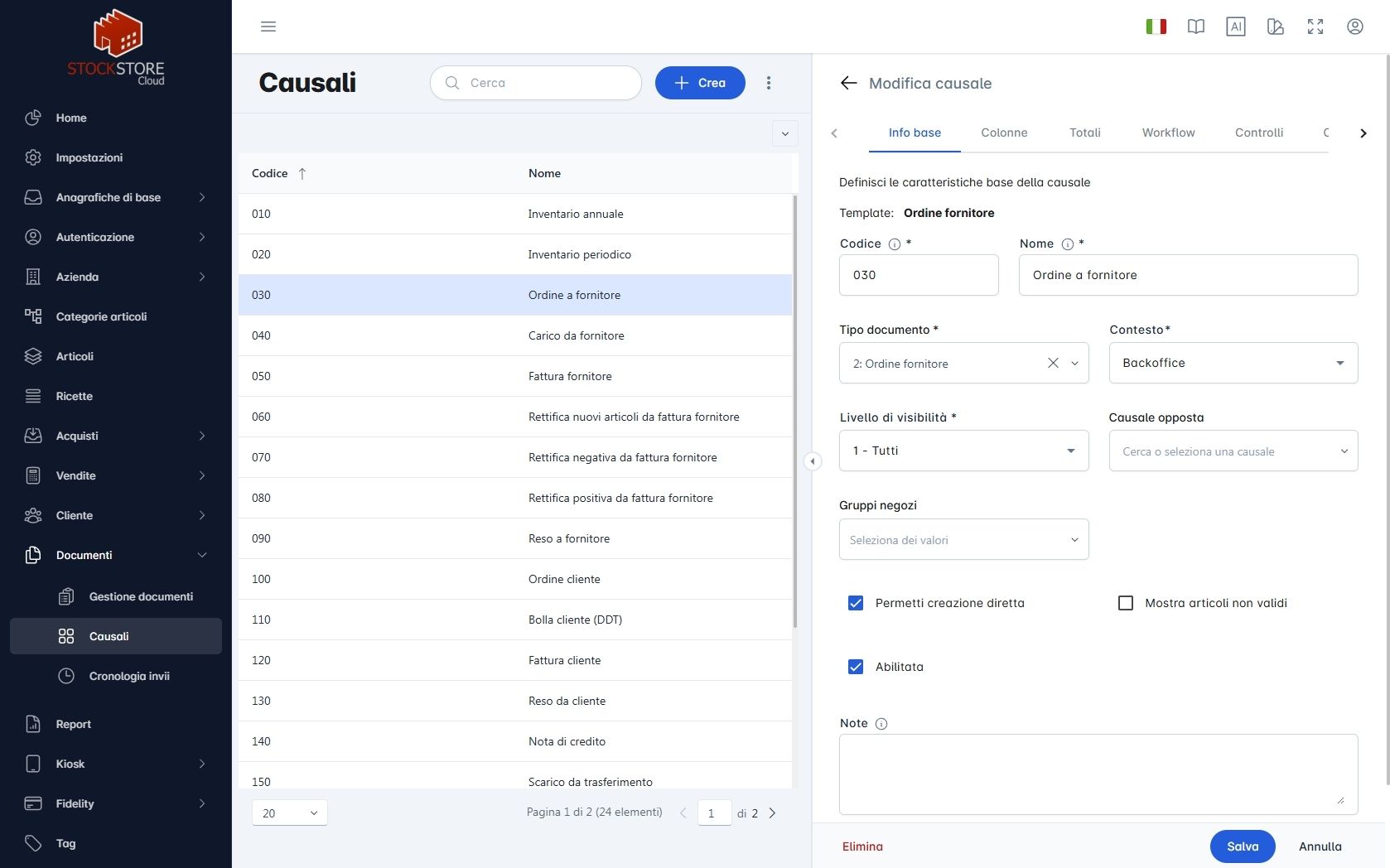Open the Italian flag language selector

1156,27
